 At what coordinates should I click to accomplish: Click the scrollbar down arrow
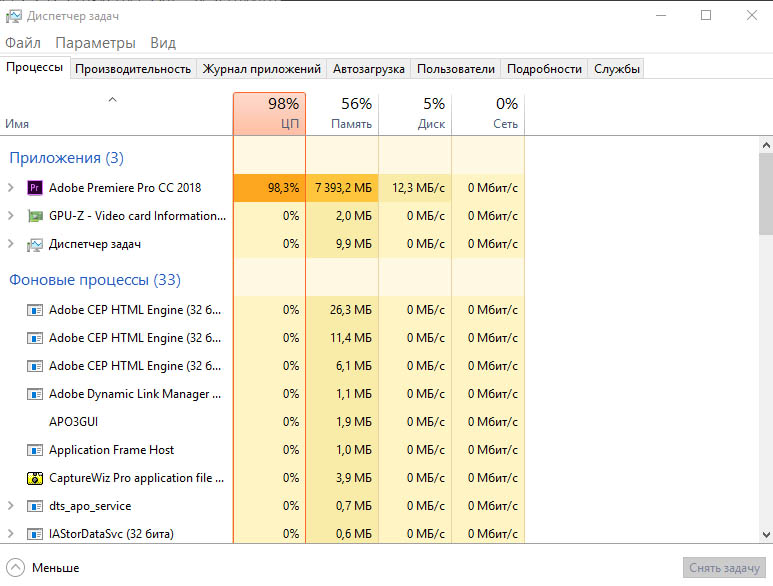(766, 535)
